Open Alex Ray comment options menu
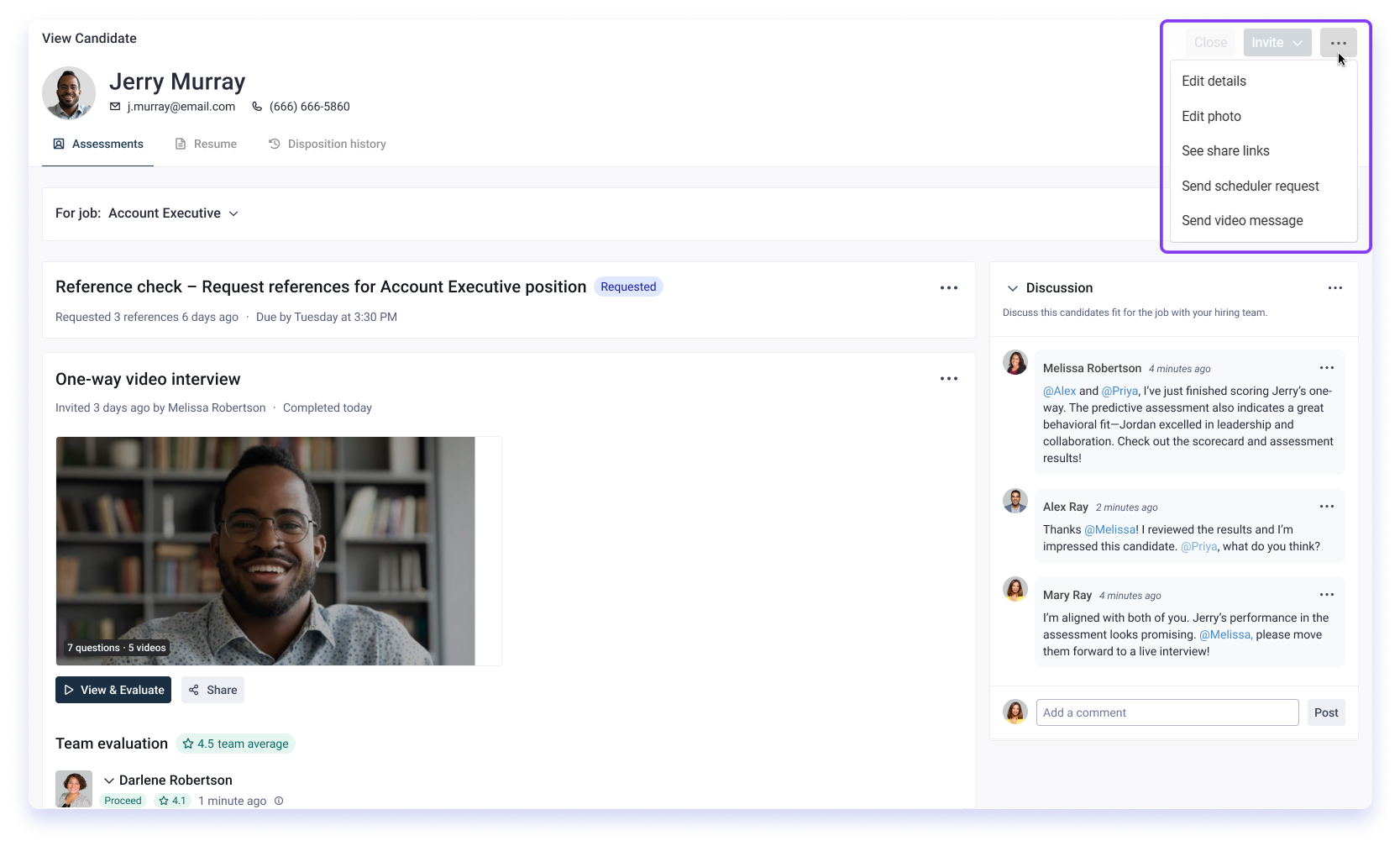The image size is (1400, 841). 1327,507
